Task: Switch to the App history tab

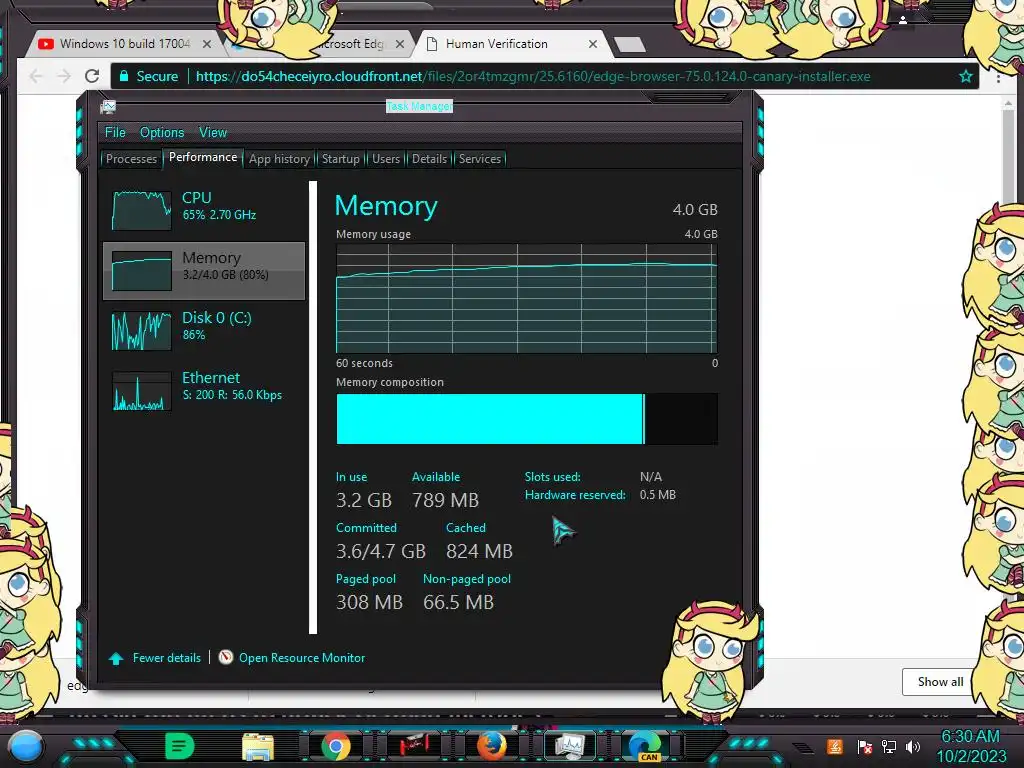Action: point(279,159)
